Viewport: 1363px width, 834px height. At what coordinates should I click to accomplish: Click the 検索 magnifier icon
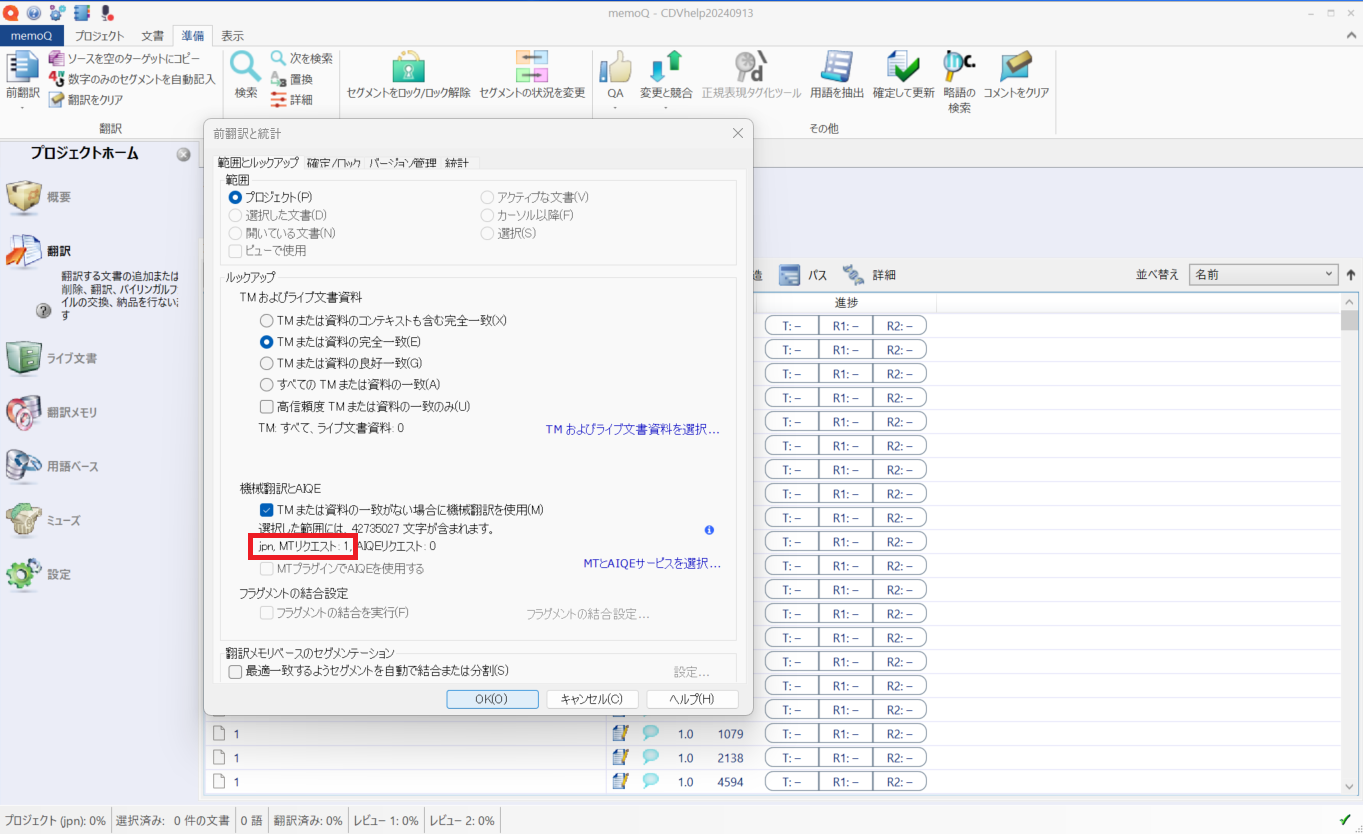246,66
